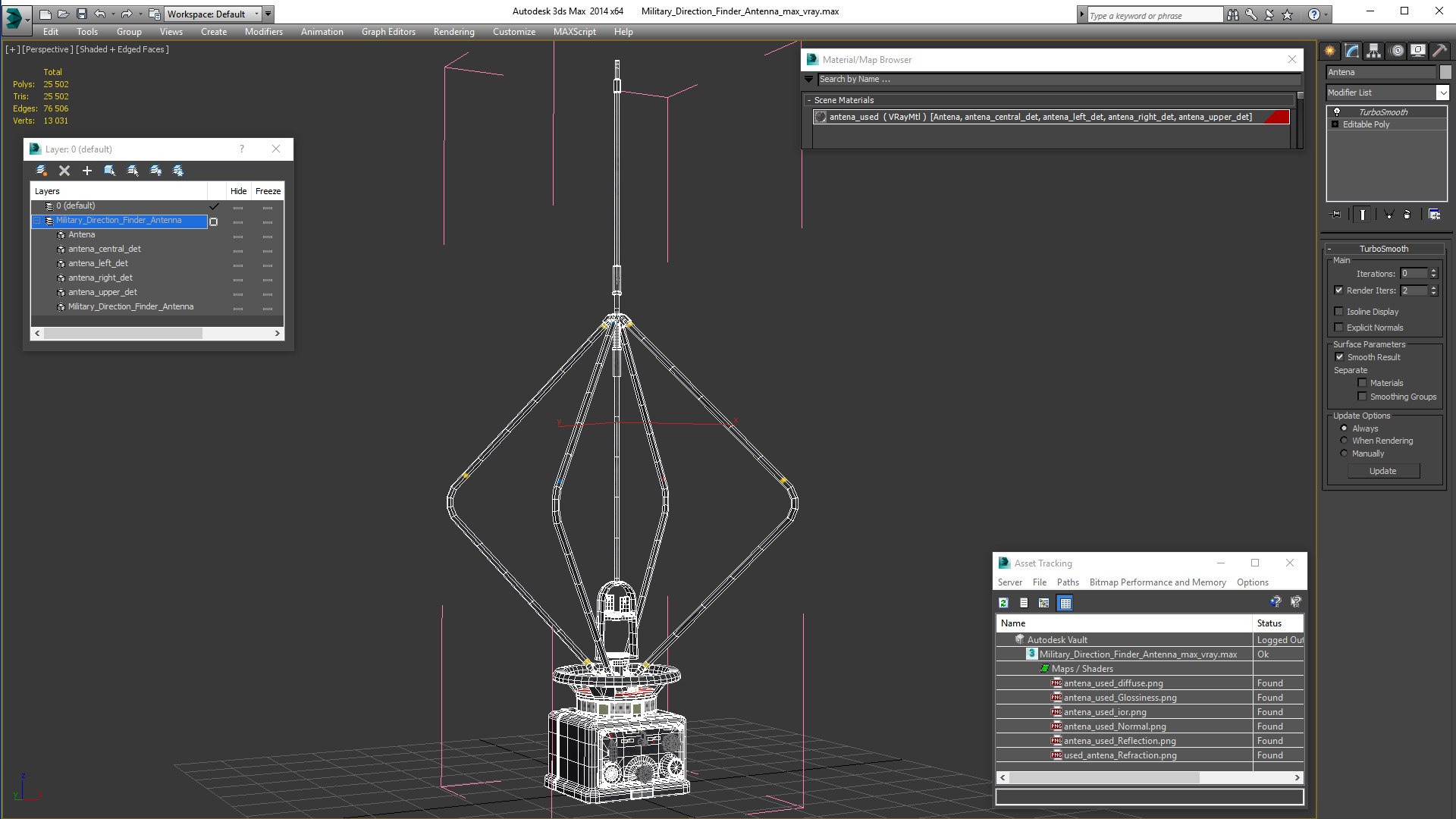This screenshot has height=819, width=1456.
Task: Toggle Explicit Normals checkbox
Action: click(x=1338, y=328)
